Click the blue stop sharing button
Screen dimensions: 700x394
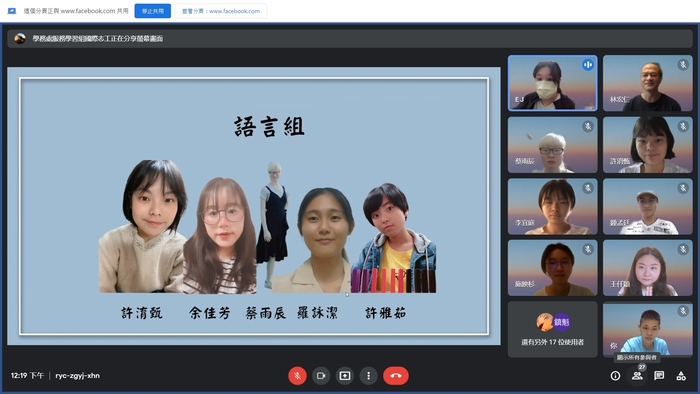[x=153, y=11]
